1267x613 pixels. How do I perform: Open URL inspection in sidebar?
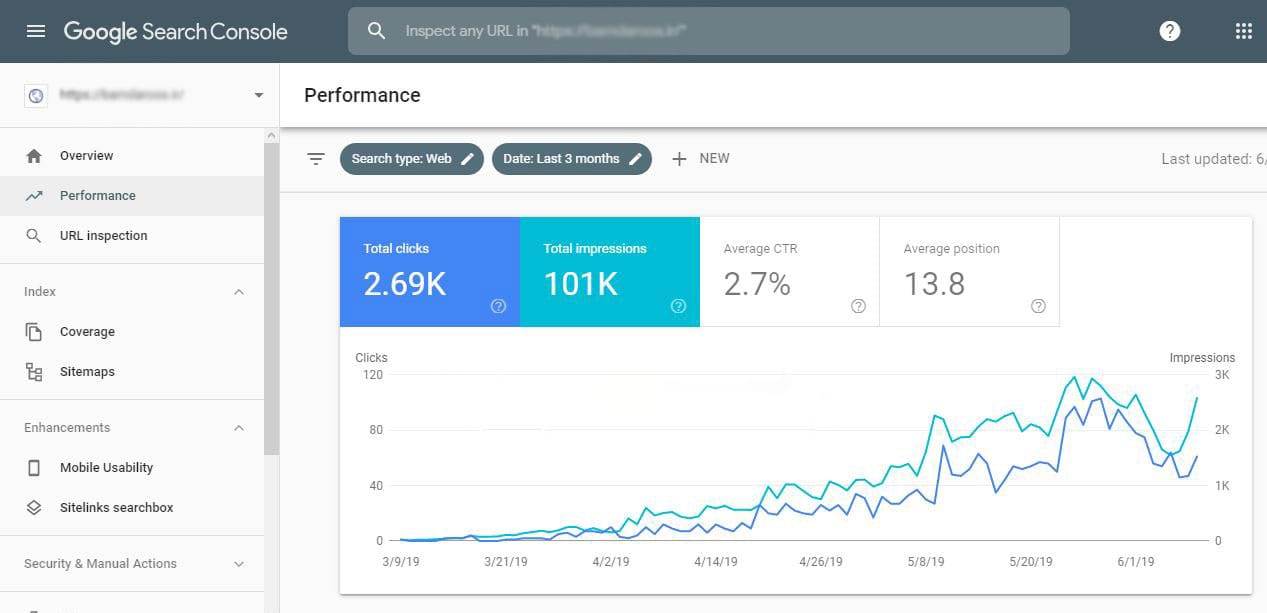(103, 236)
